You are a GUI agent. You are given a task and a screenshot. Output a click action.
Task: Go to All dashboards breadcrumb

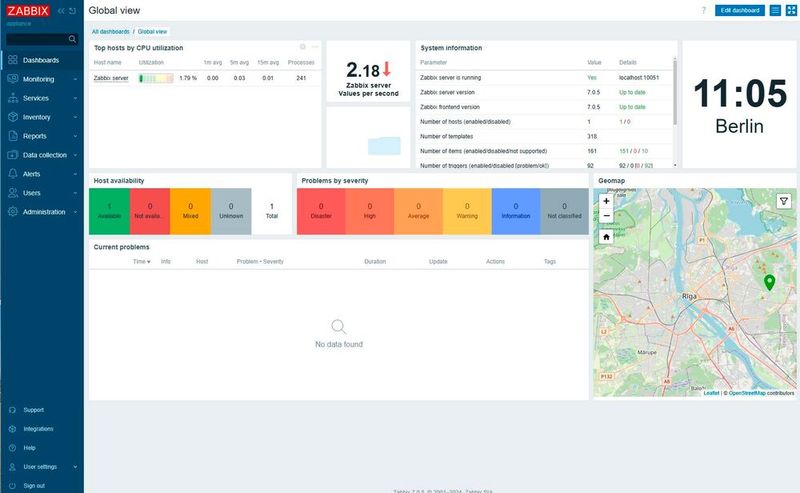tap(111, 32)
